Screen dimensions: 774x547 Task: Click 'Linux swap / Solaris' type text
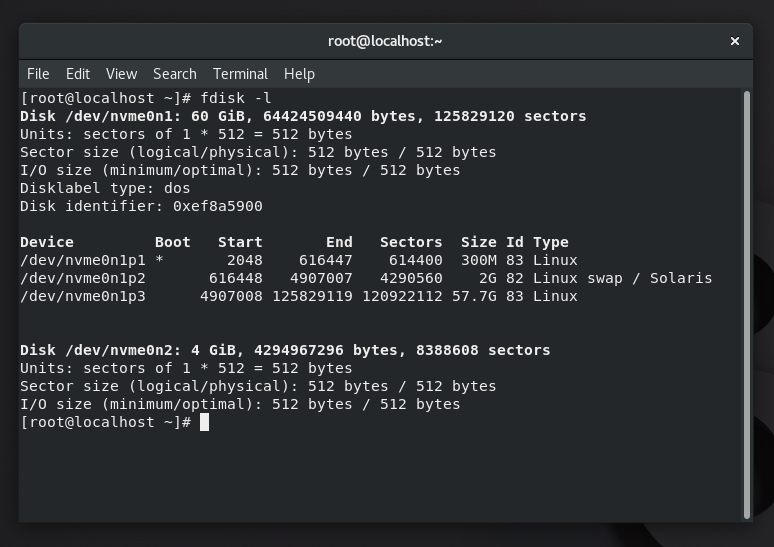pos(622,278)
